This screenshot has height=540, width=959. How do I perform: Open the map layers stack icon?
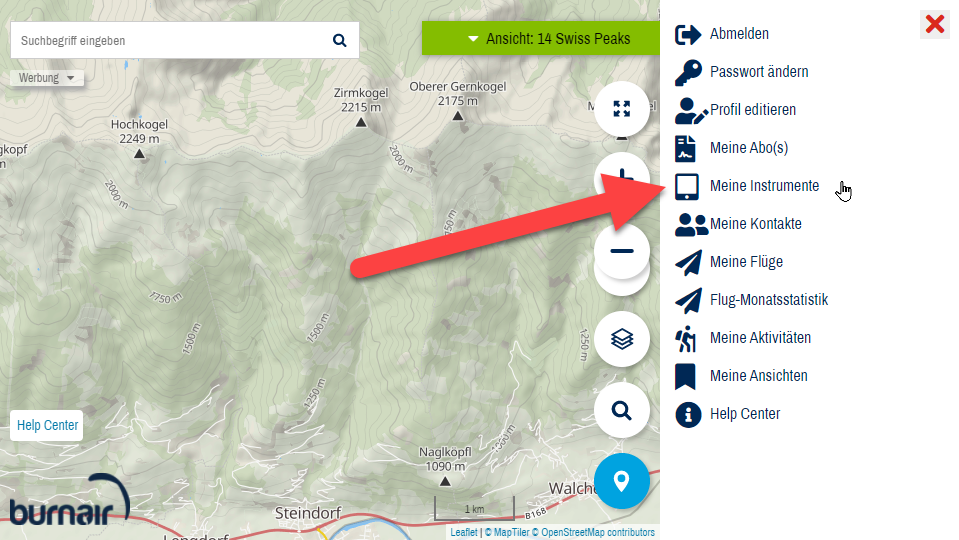pos(621,339)
